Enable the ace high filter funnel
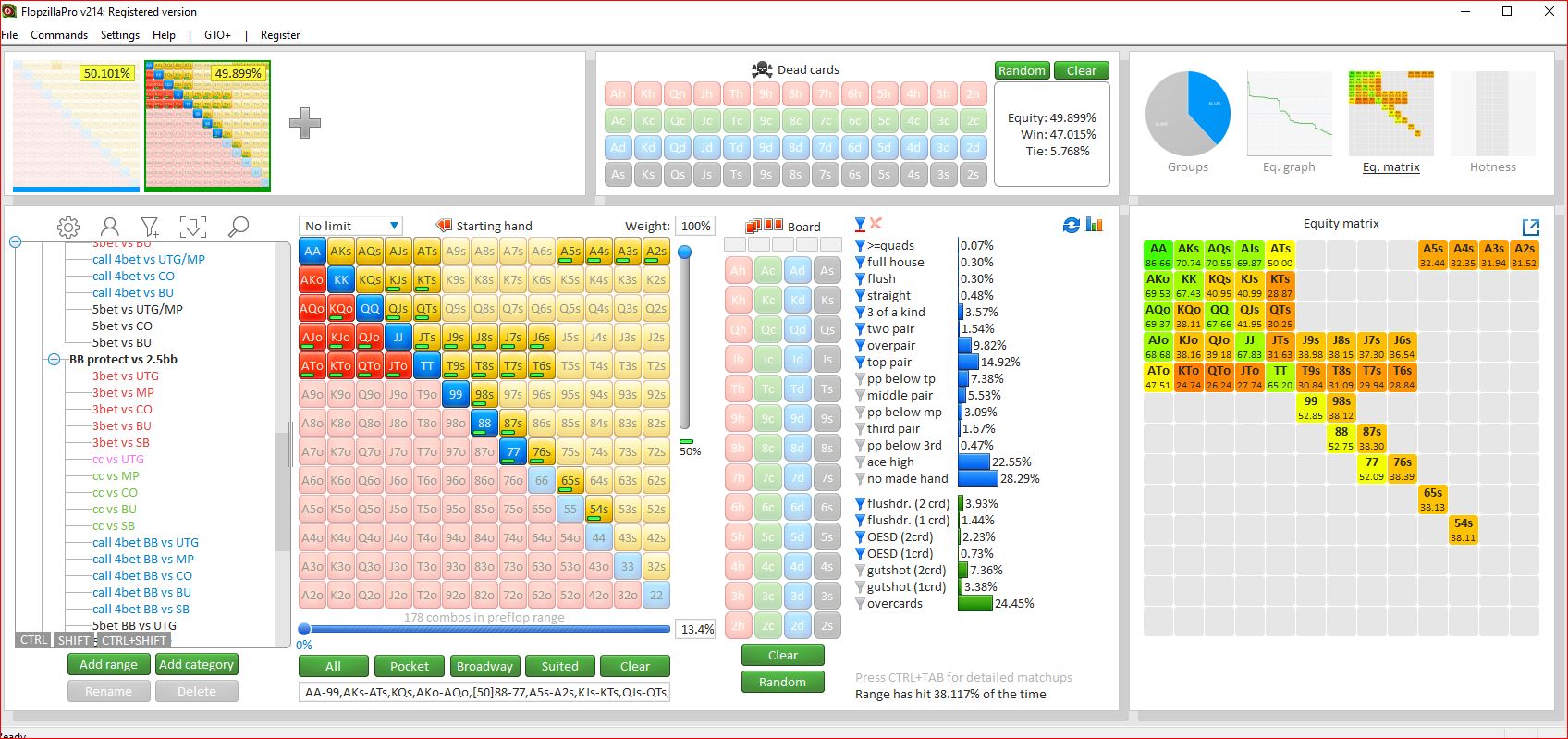1568x739 pixels. pyautogui.click(x=860, y=462)
